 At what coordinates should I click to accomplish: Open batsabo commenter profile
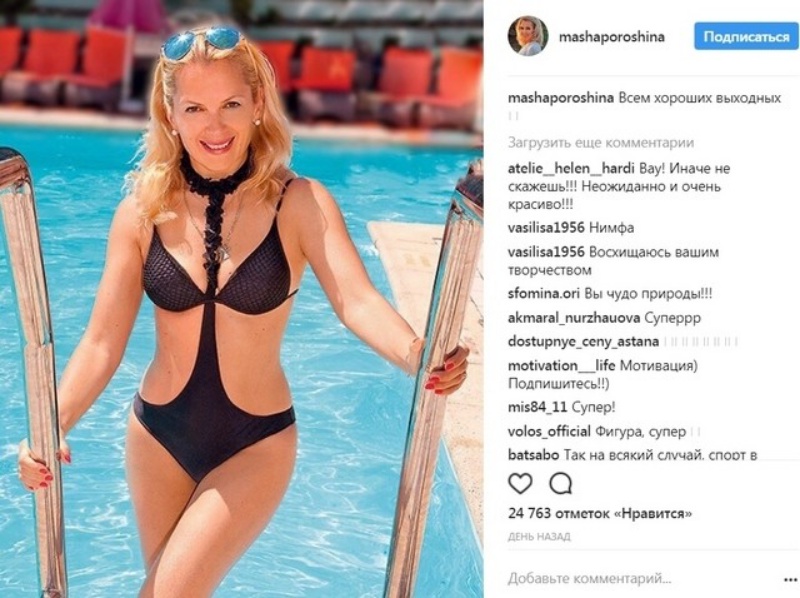533,454
